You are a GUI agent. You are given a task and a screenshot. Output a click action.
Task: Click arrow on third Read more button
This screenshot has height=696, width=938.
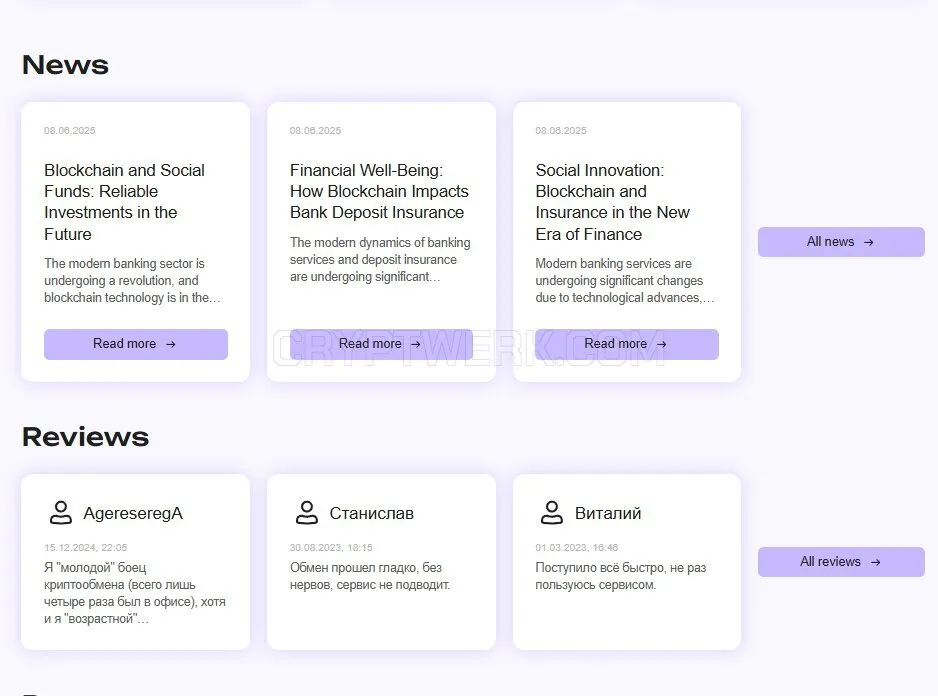[x=662, y=345]
